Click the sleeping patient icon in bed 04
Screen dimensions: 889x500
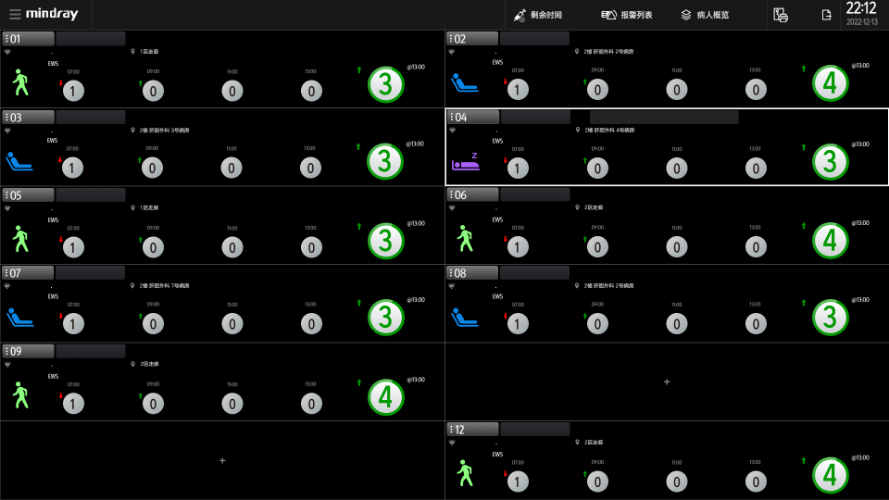[465, 160]
